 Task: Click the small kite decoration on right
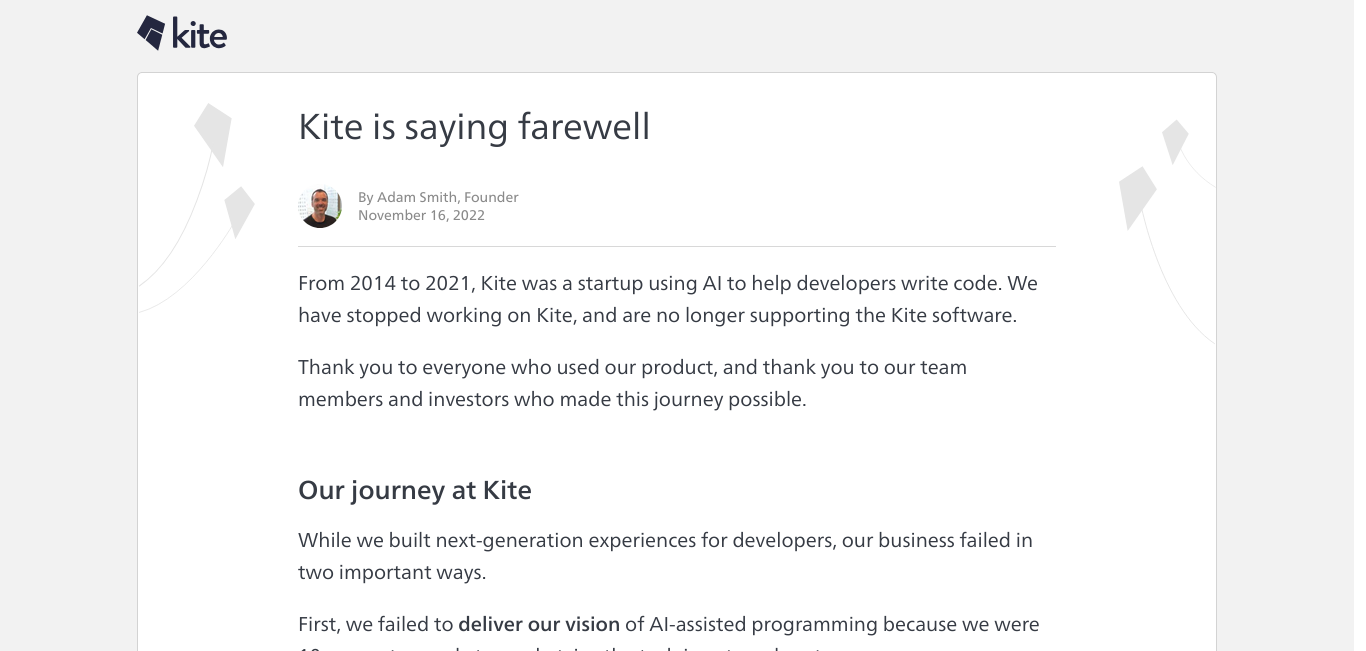click(x=1175, y=142)
